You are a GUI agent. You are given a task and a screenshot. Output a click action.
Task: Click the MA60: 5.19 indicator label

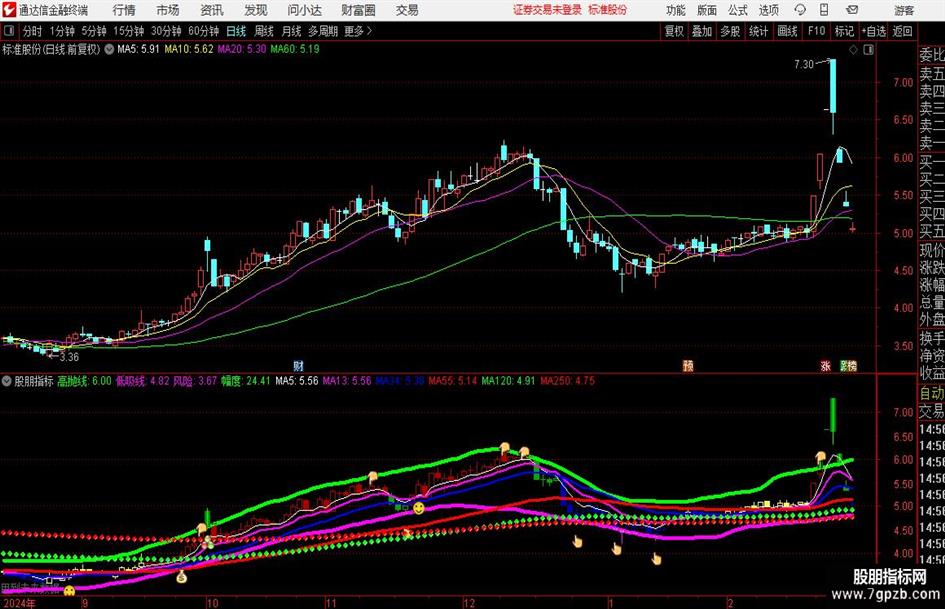pos(295,49)
